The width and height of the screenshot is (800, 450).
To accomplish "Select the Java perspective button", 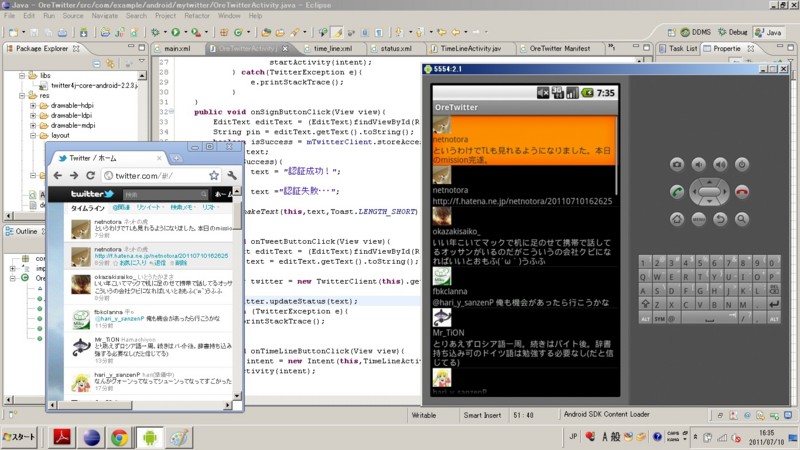I will [769, 32].
